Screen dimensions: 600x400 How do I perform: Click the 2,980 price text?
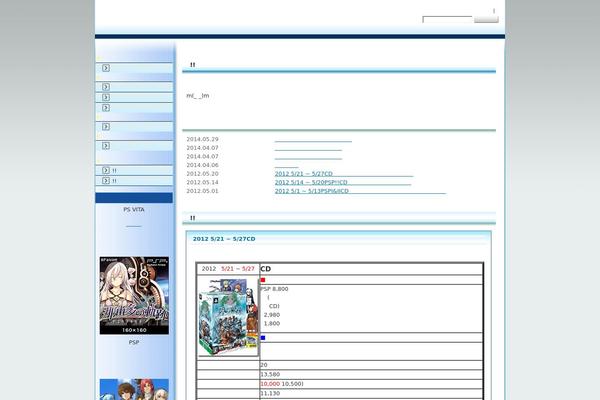272,315
